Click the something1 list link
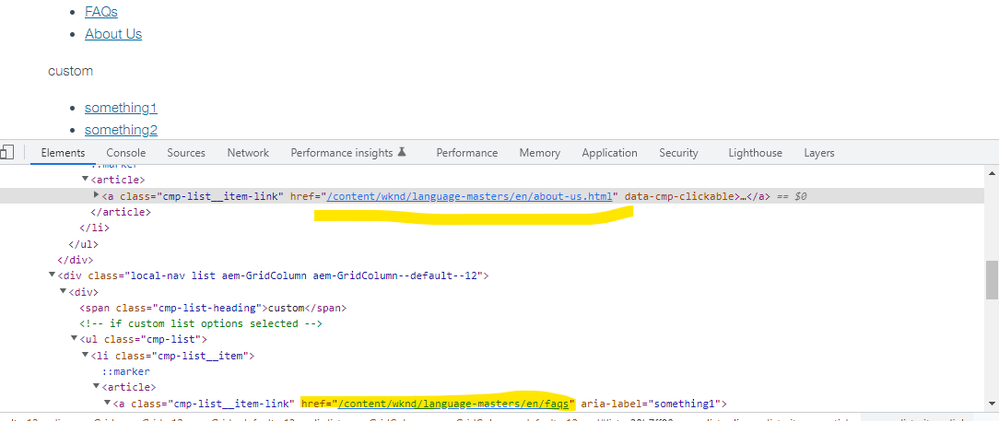 pos(121,108)
